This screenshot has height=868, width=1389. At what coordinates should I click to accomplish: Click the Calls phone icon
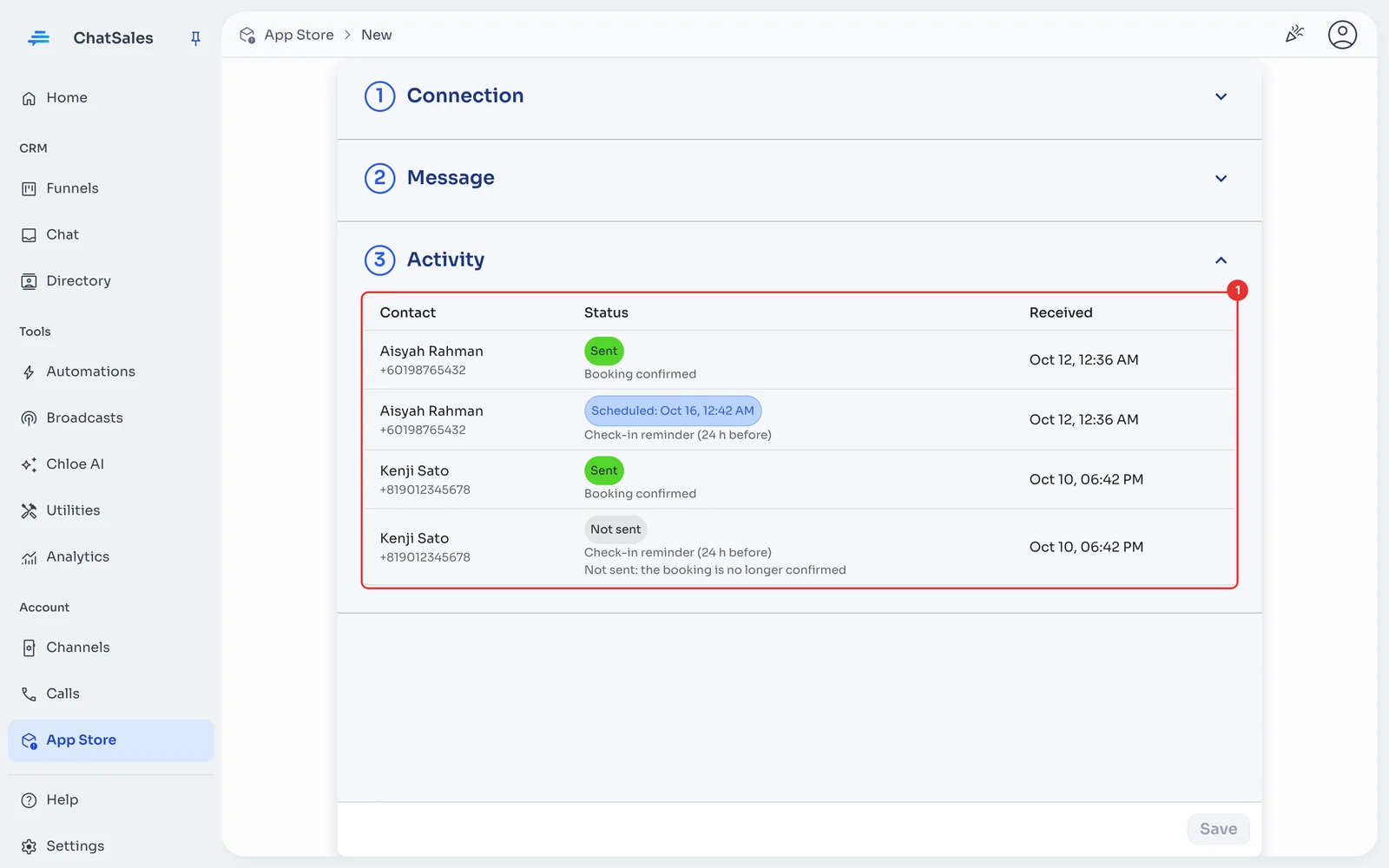coord(29,694)
